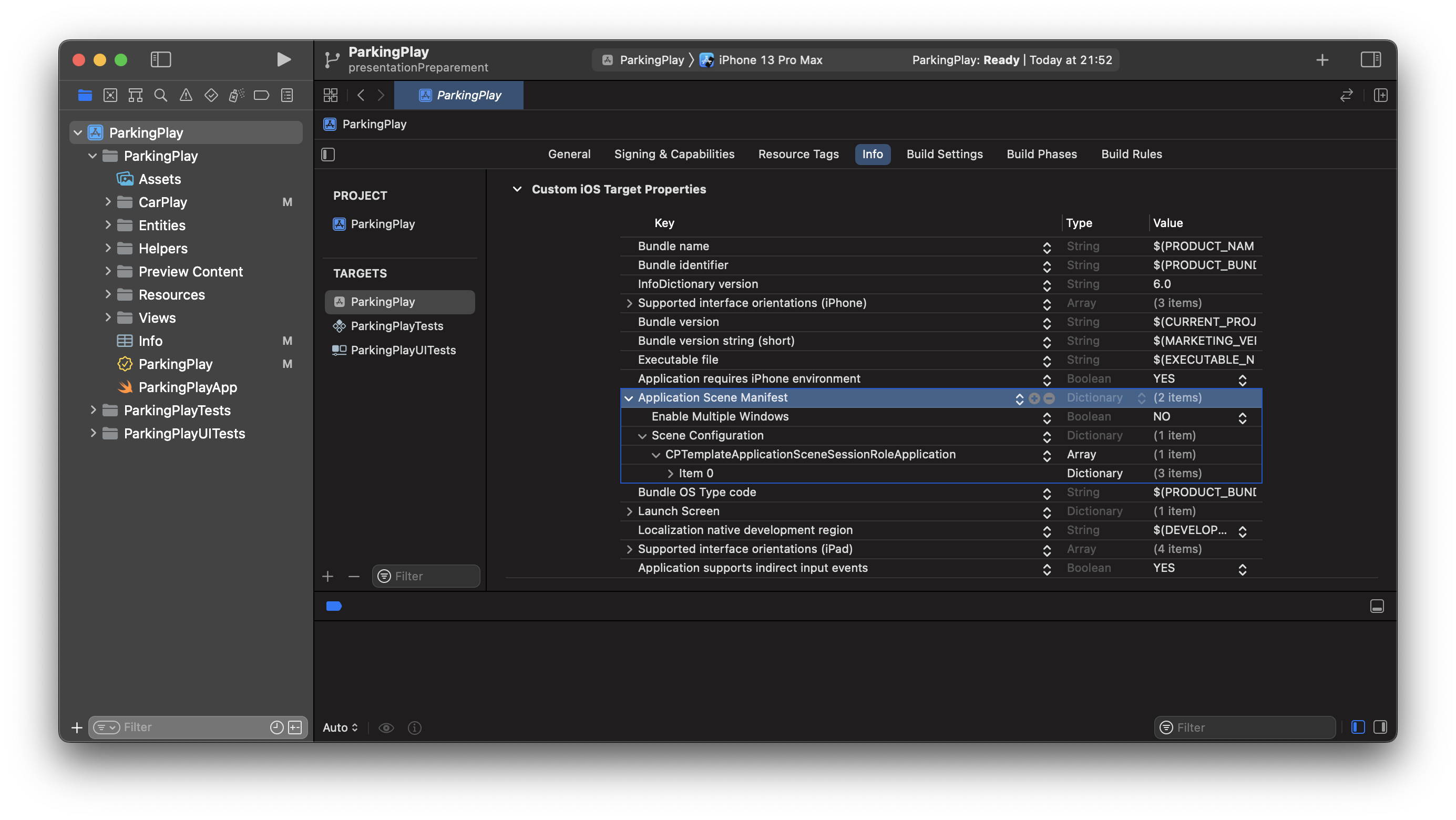Expand the CarPlay folder
Image resolution: width=1456 pixels, height=820 pixels.
107,202
